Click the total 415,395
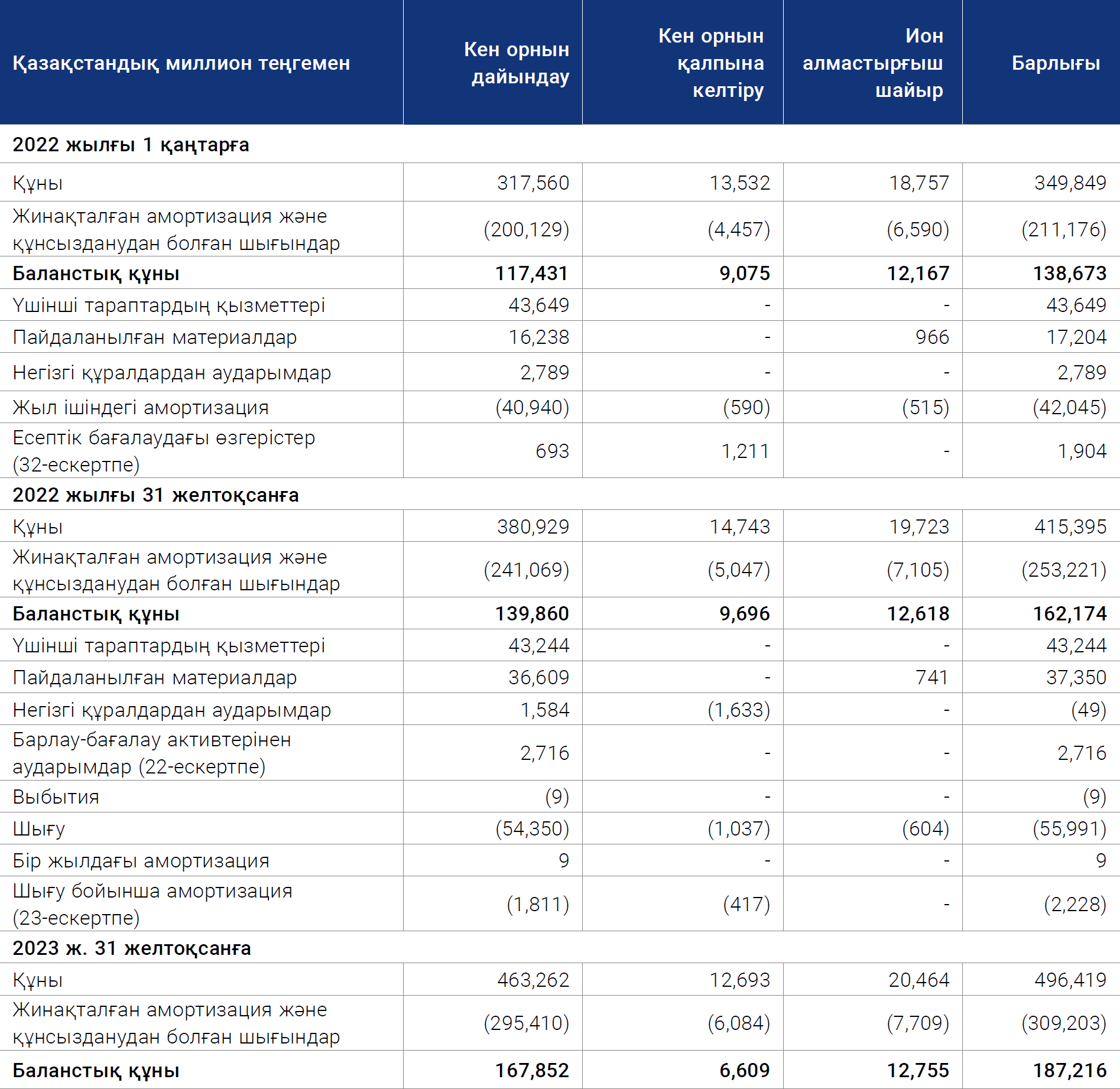1120x1089 pixels. 1070,526
